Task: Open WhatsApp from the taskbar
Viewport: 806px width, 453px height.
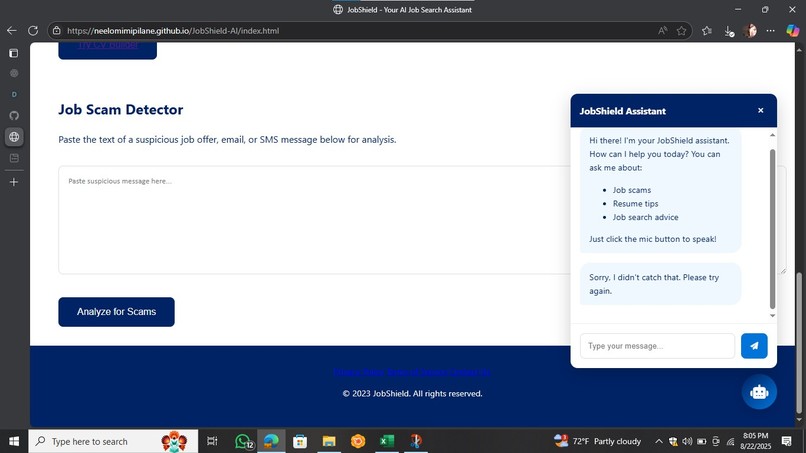Action: [243, 441]
